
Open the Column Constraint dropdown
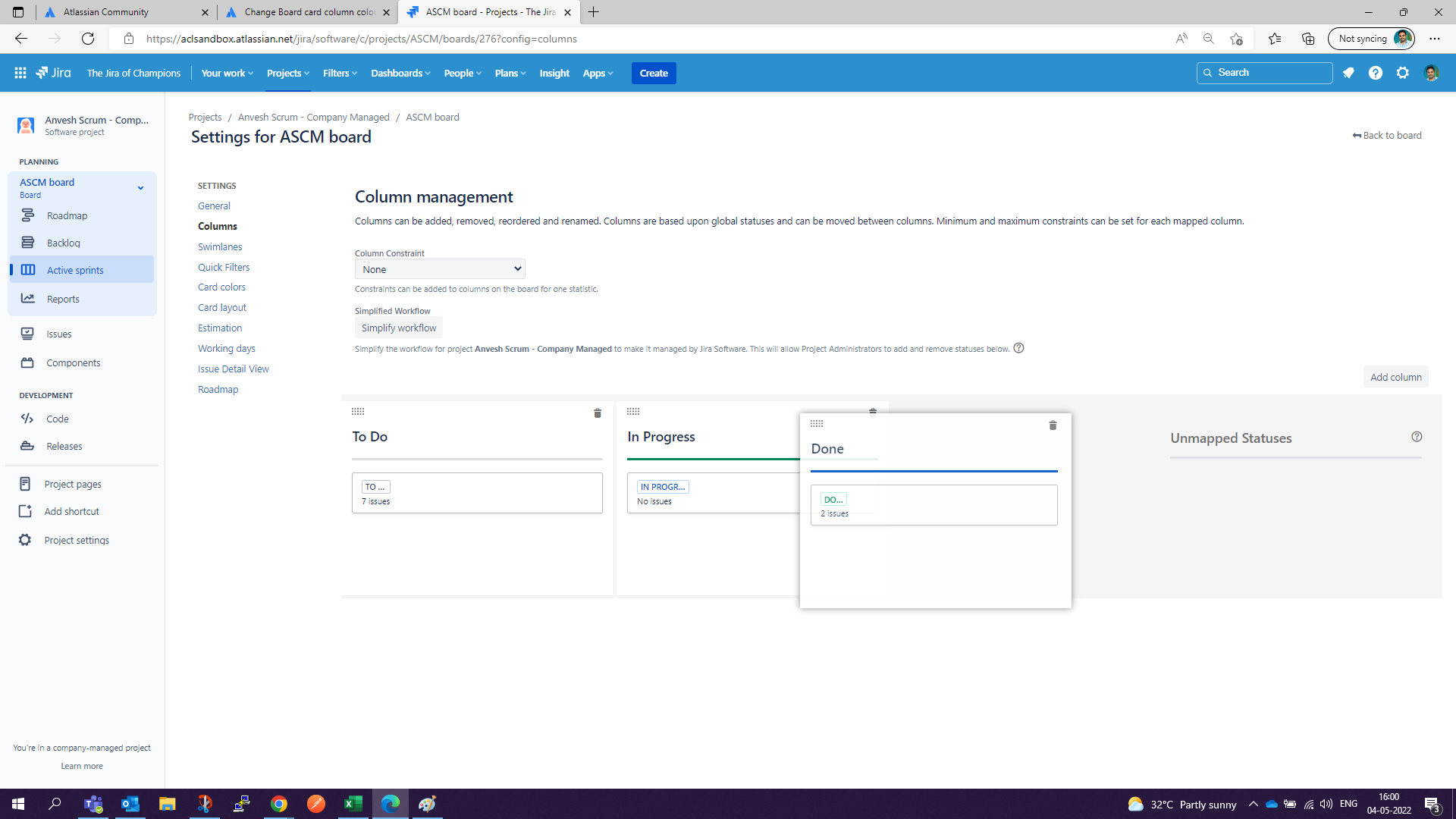click(x=440, y=269)
